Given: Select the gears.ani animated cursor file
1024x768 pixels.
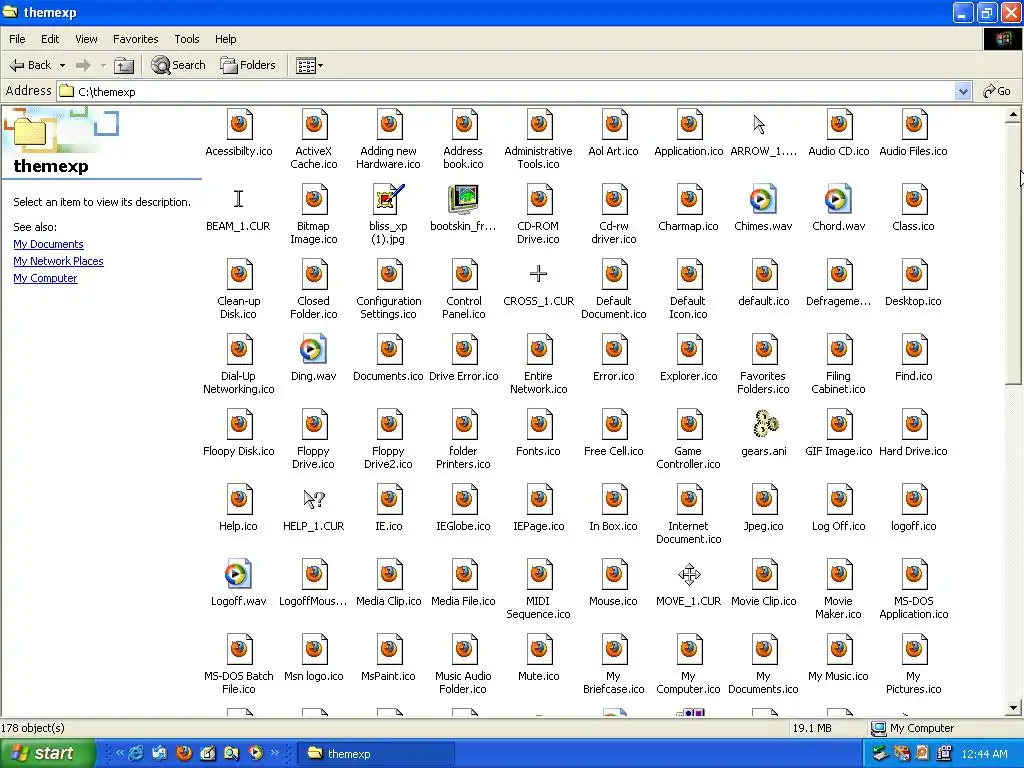Looking at the screenshot, I should tap(765, 424).
